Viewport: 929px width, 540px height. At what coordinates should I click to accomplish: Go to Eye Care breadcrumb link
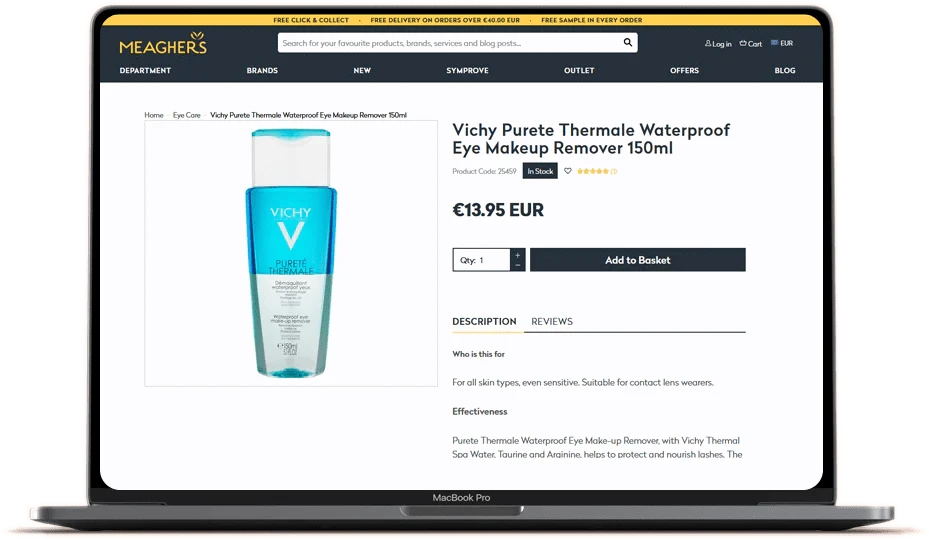[187, 115]
